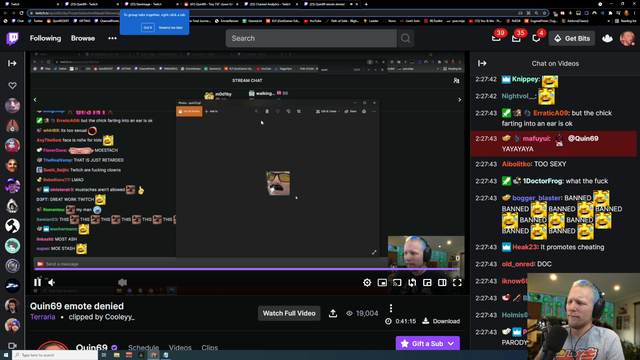Open the Browse page
640x360 pixels.
[83, 38]
